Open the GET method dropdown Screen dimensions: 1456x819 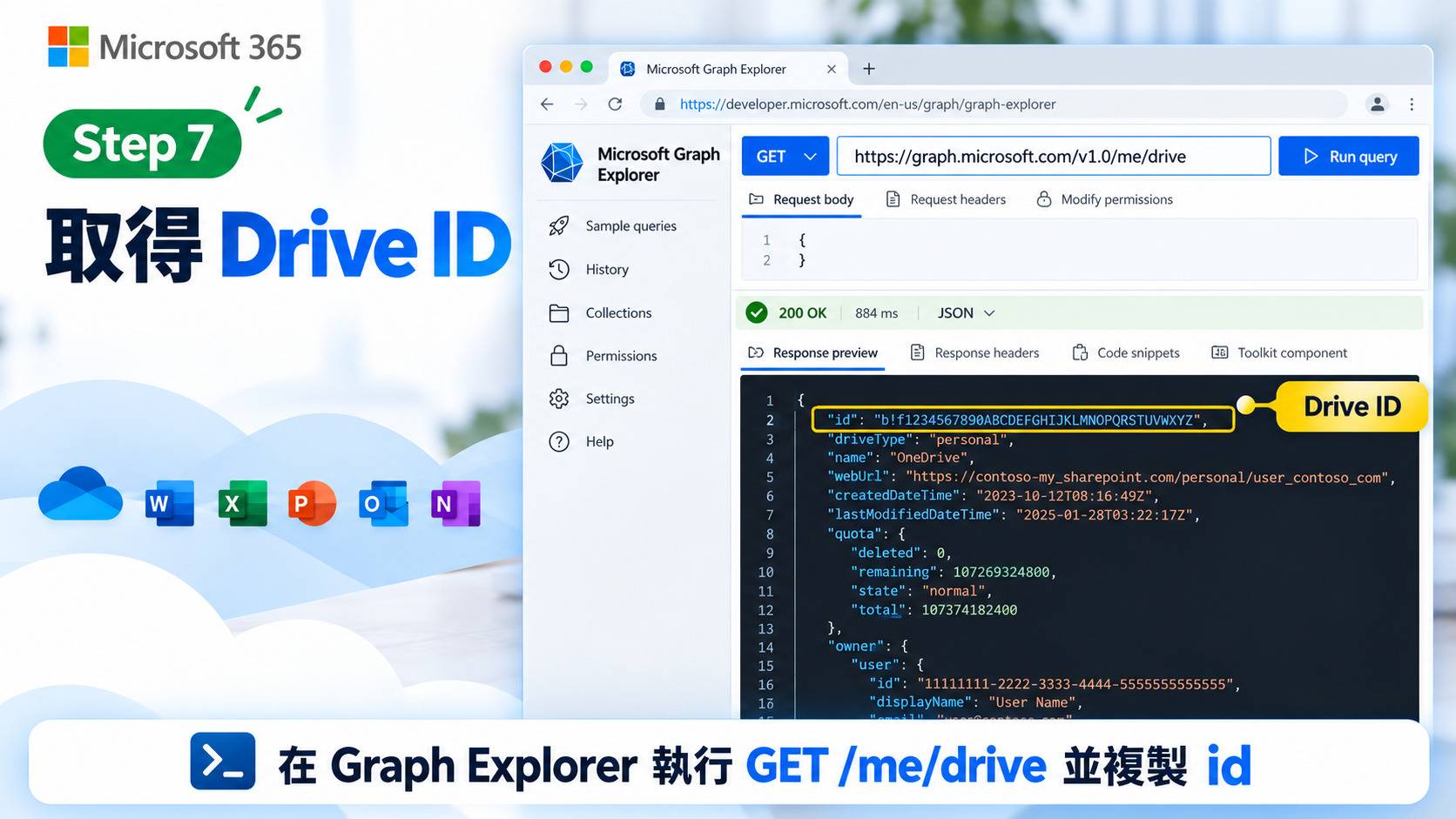(785, 157)
